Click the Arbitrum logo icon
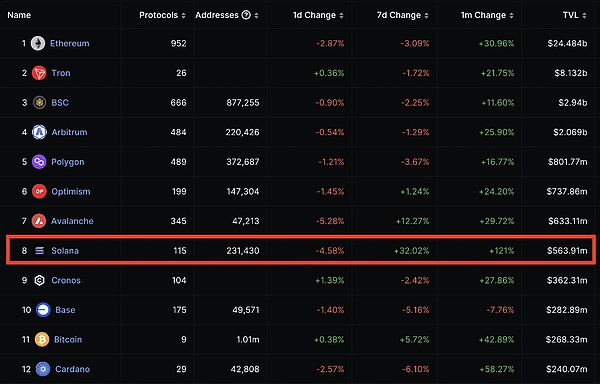Image resolution: width=600 pixels, height=384 pixels. click(x=39, y=132)
